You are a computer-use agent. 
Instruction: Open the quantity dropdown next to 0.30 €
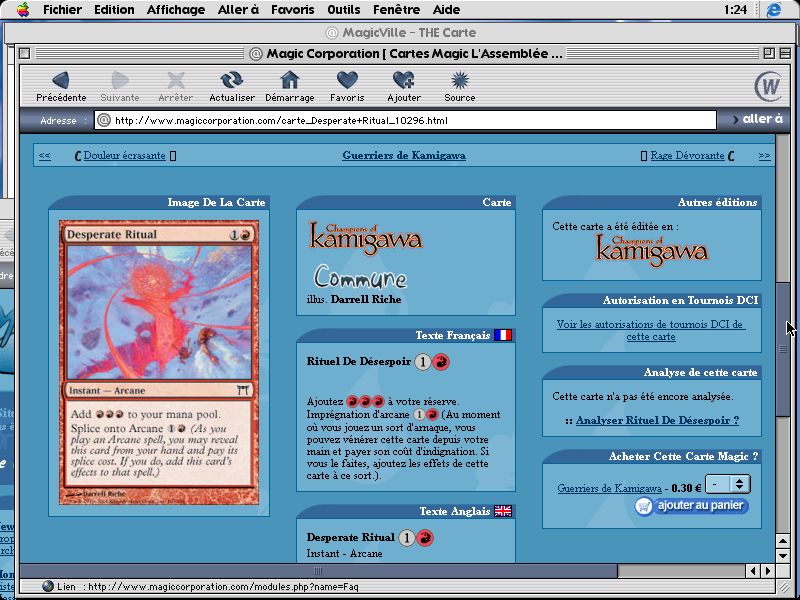pos(728,484)
